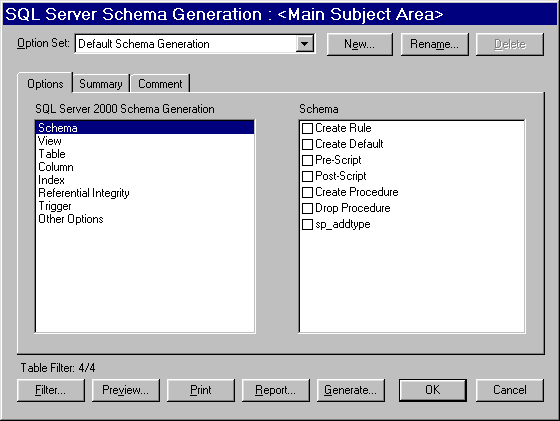Tick the Post-Script checkbox
Viewport: 560px width, 421px height.
(x=307, y=176)
